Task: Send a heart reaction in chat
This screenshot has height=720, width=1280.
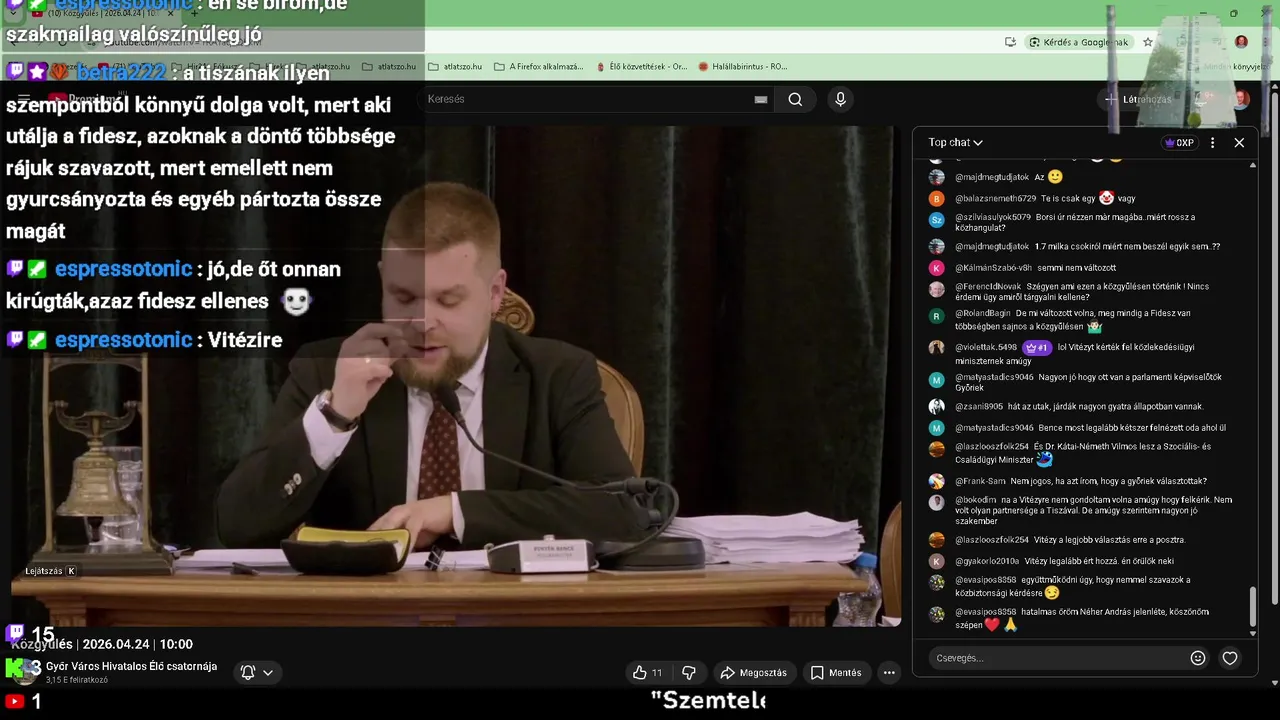Action: click(x=1230, y=658)
